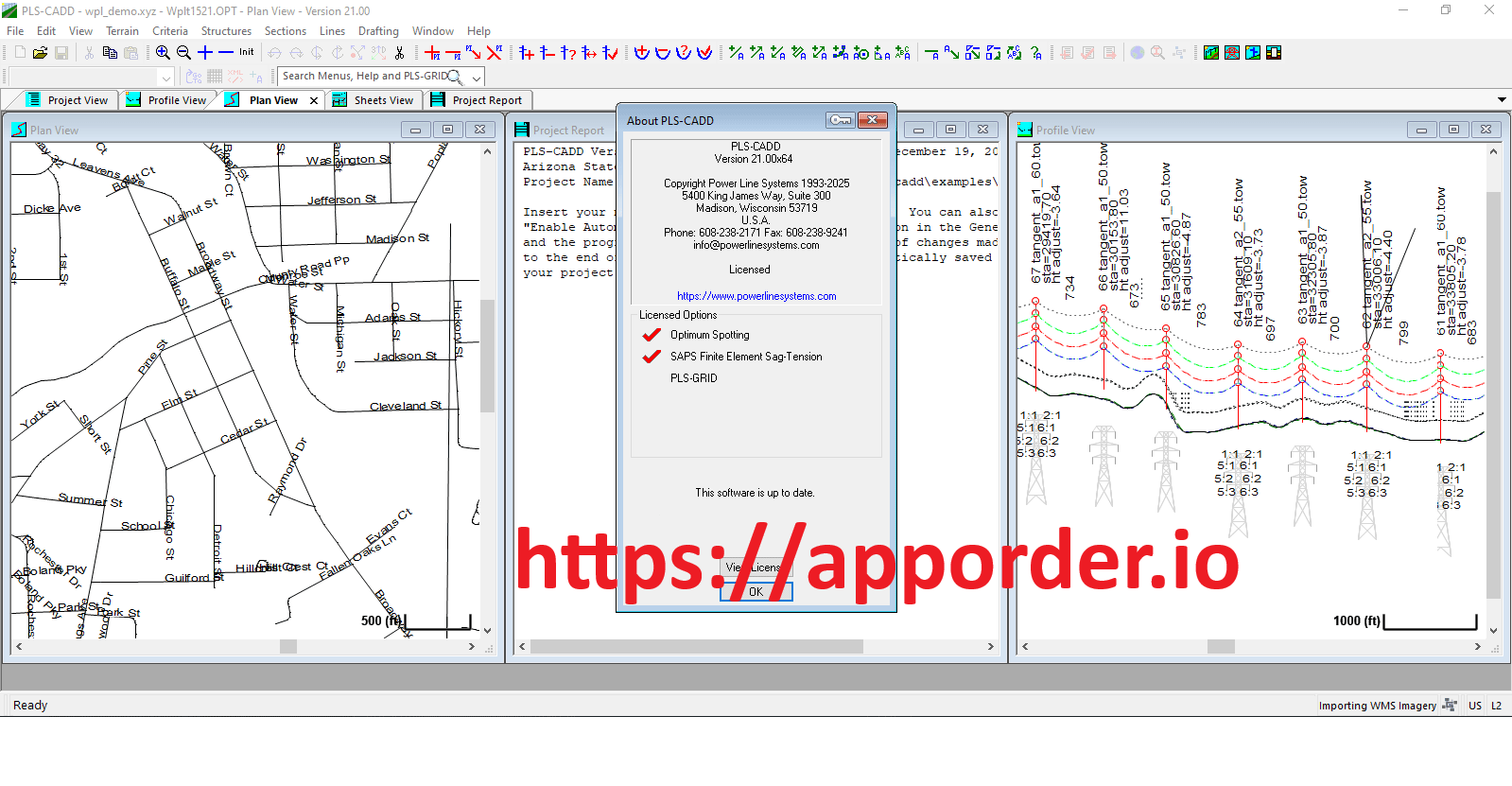Click the SAPS Finite Element Sag-Tension option
Screen dimensions: 1512x786
[x=746, y=357]
